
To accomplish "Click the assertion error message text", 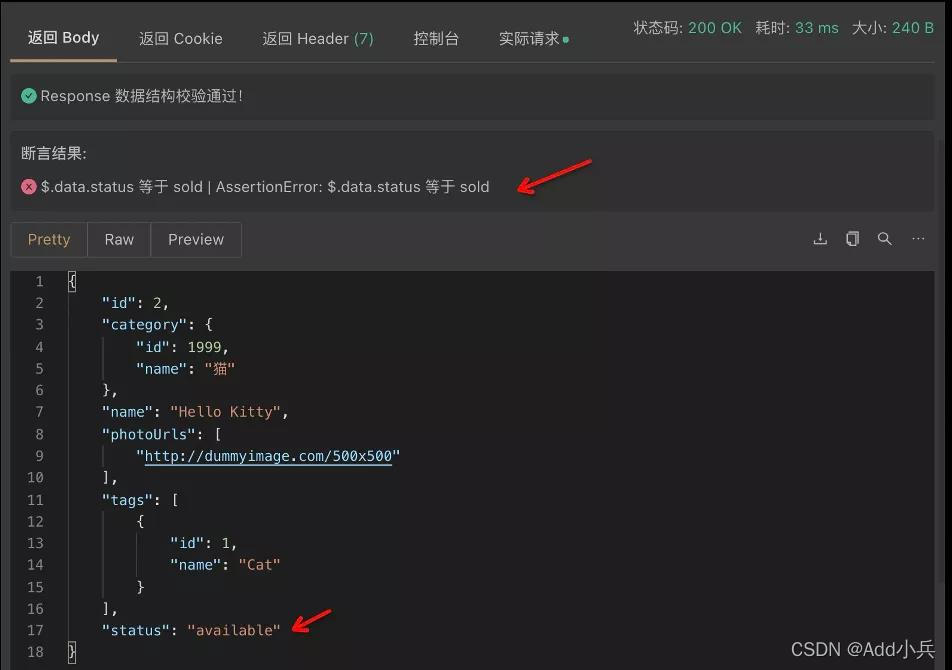I will [x=265, y=187].
